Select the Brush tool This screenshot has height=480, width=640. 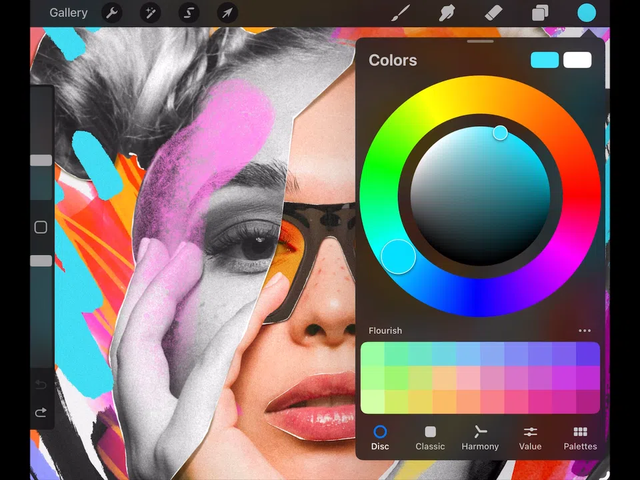400,13
